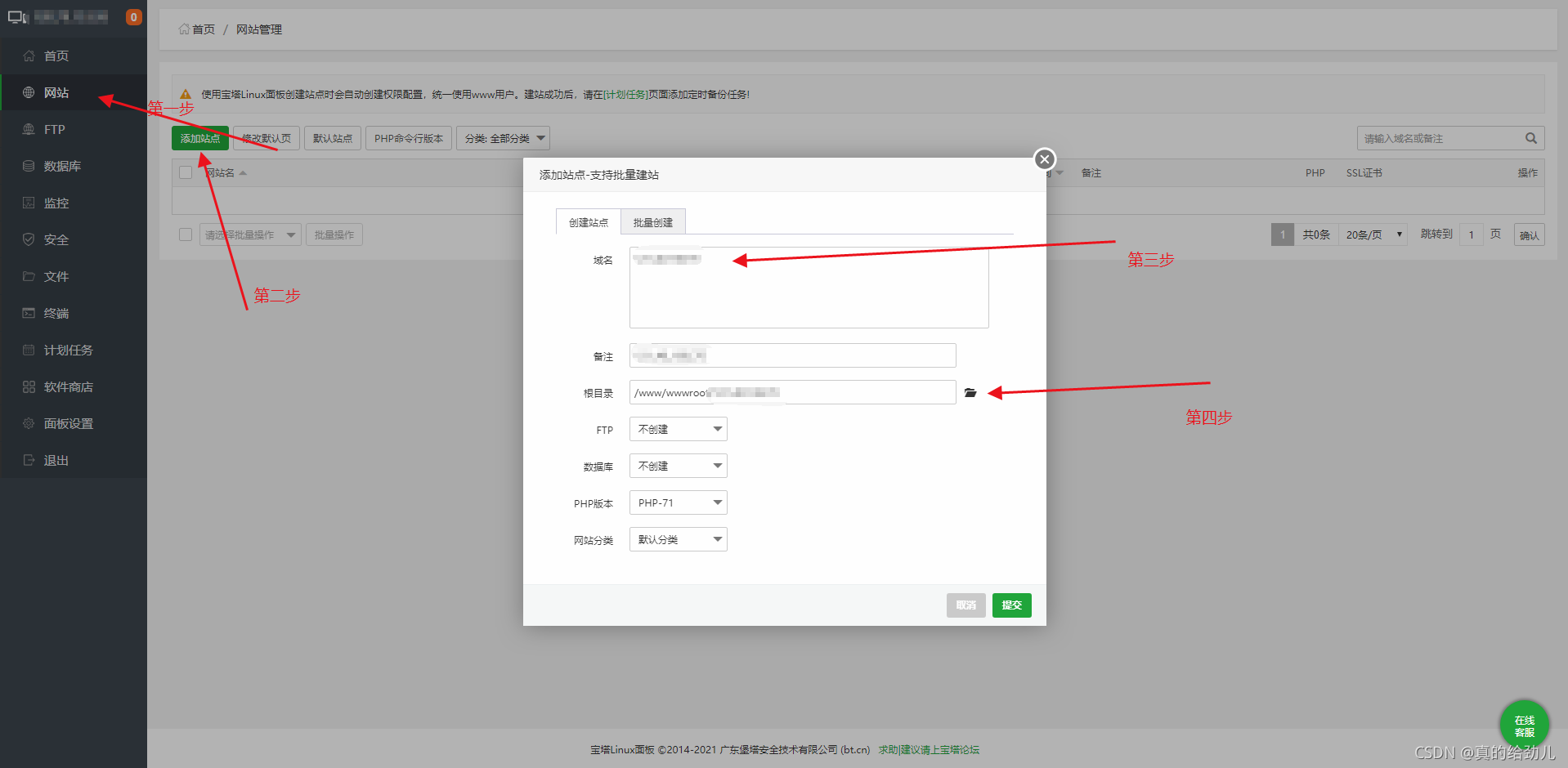Sort by 网站名 column header

[225, 172]
